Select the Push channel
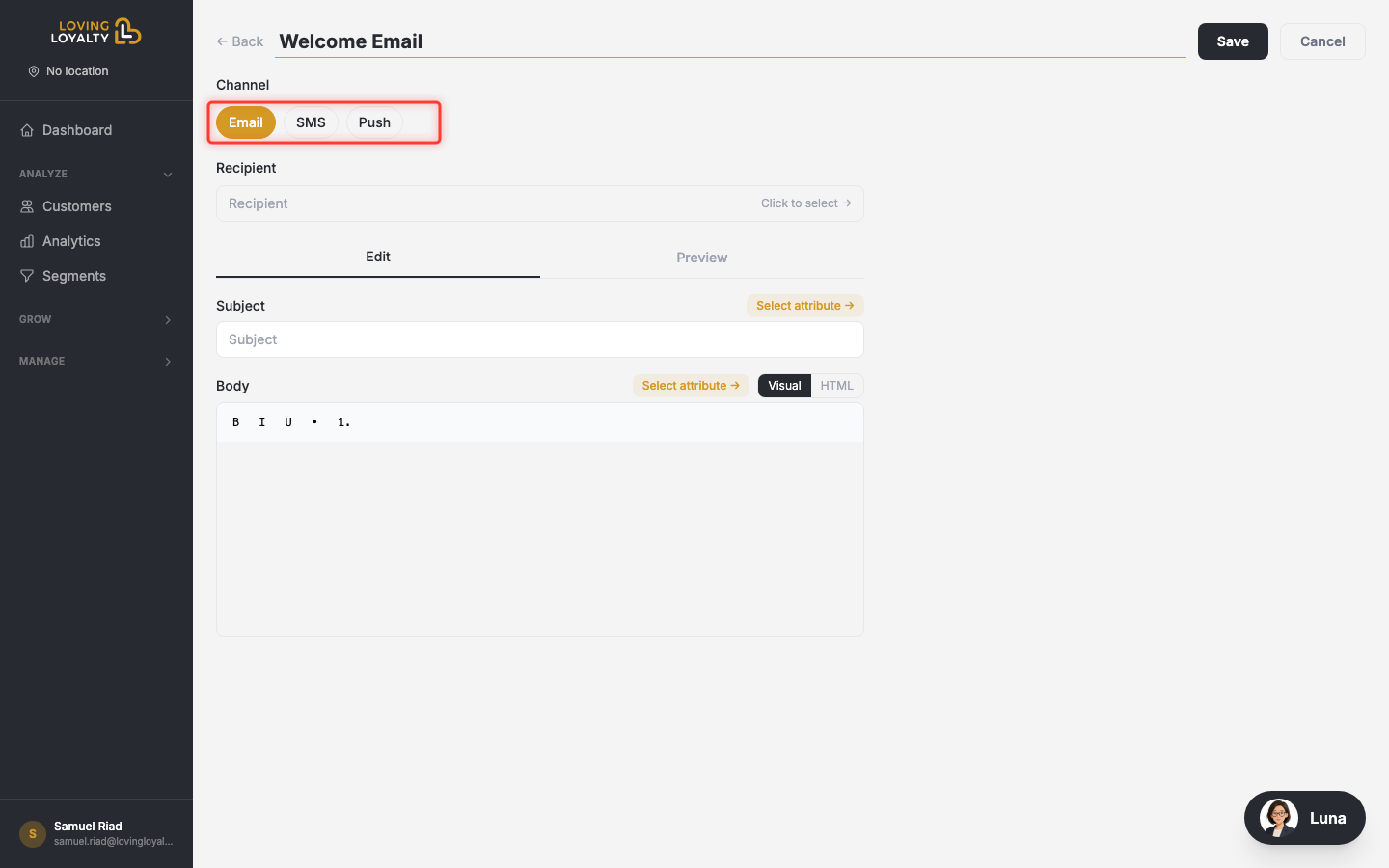 click(x=374, y=122)
